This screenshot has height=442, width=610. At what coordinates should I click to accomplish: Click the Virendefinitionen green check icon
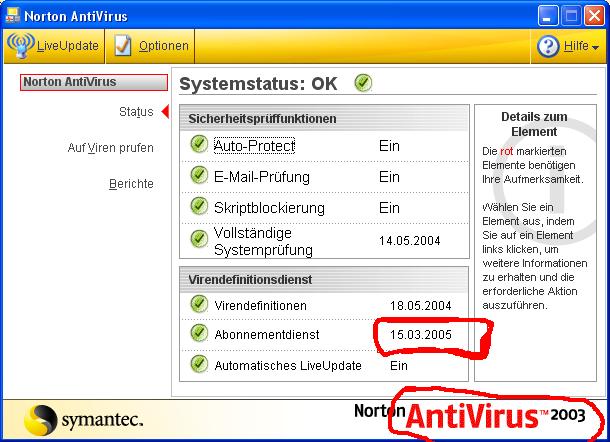click(x=199, y=304)
